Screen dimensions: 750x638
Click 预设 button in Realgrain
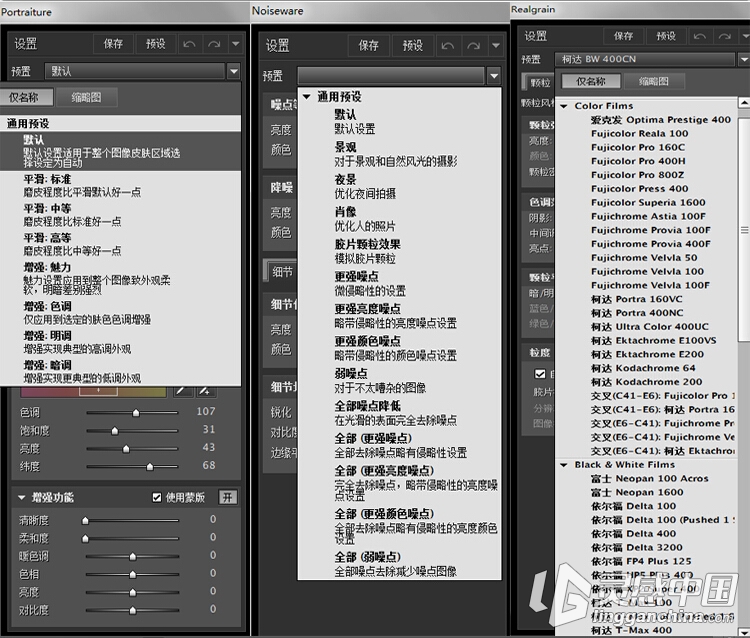coord(665,36)
